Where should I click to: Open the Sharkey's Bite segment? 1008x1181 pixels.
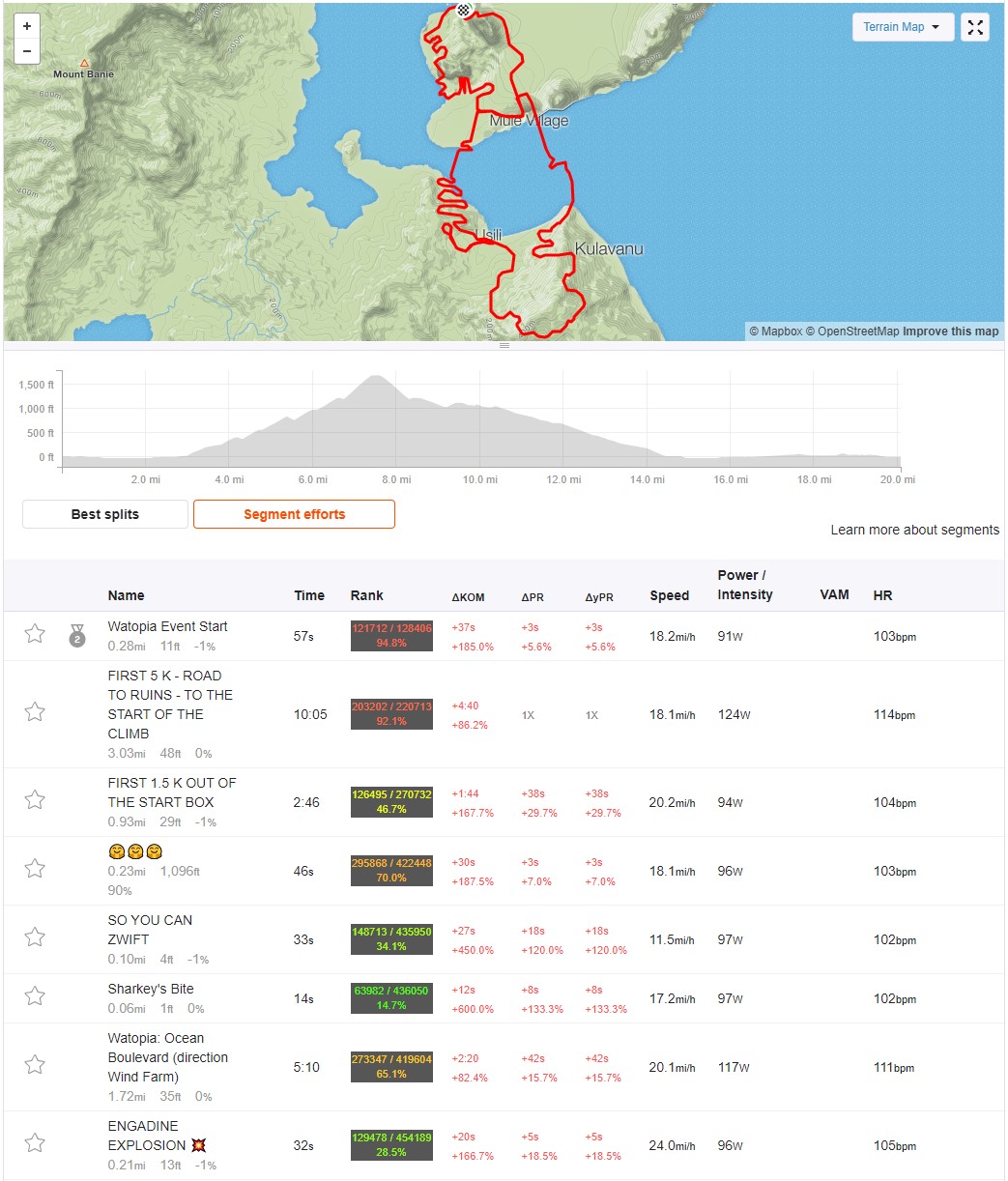151,989
